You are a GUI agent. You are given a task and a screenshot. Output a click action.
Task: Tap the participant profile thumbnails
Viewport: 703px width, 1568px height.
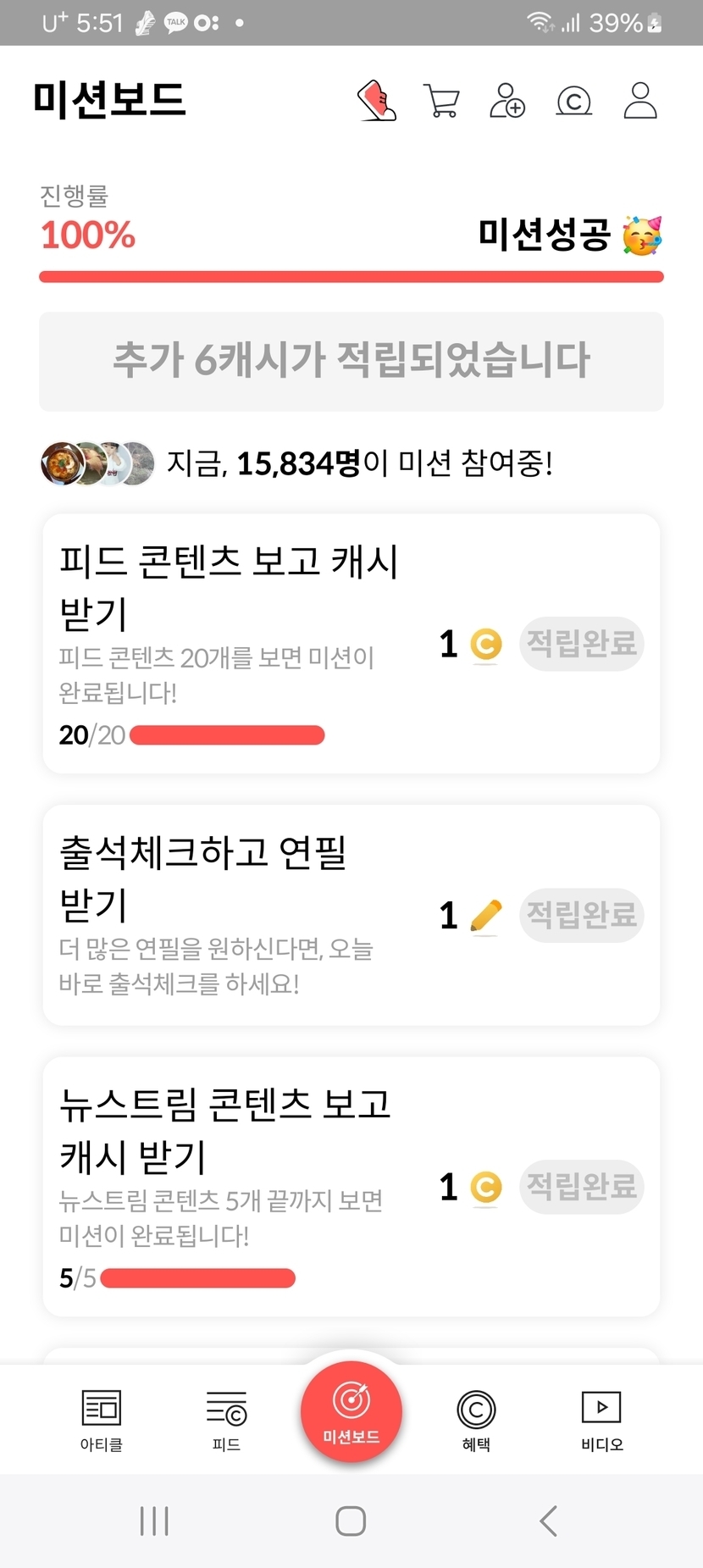[x=97, y=463]
